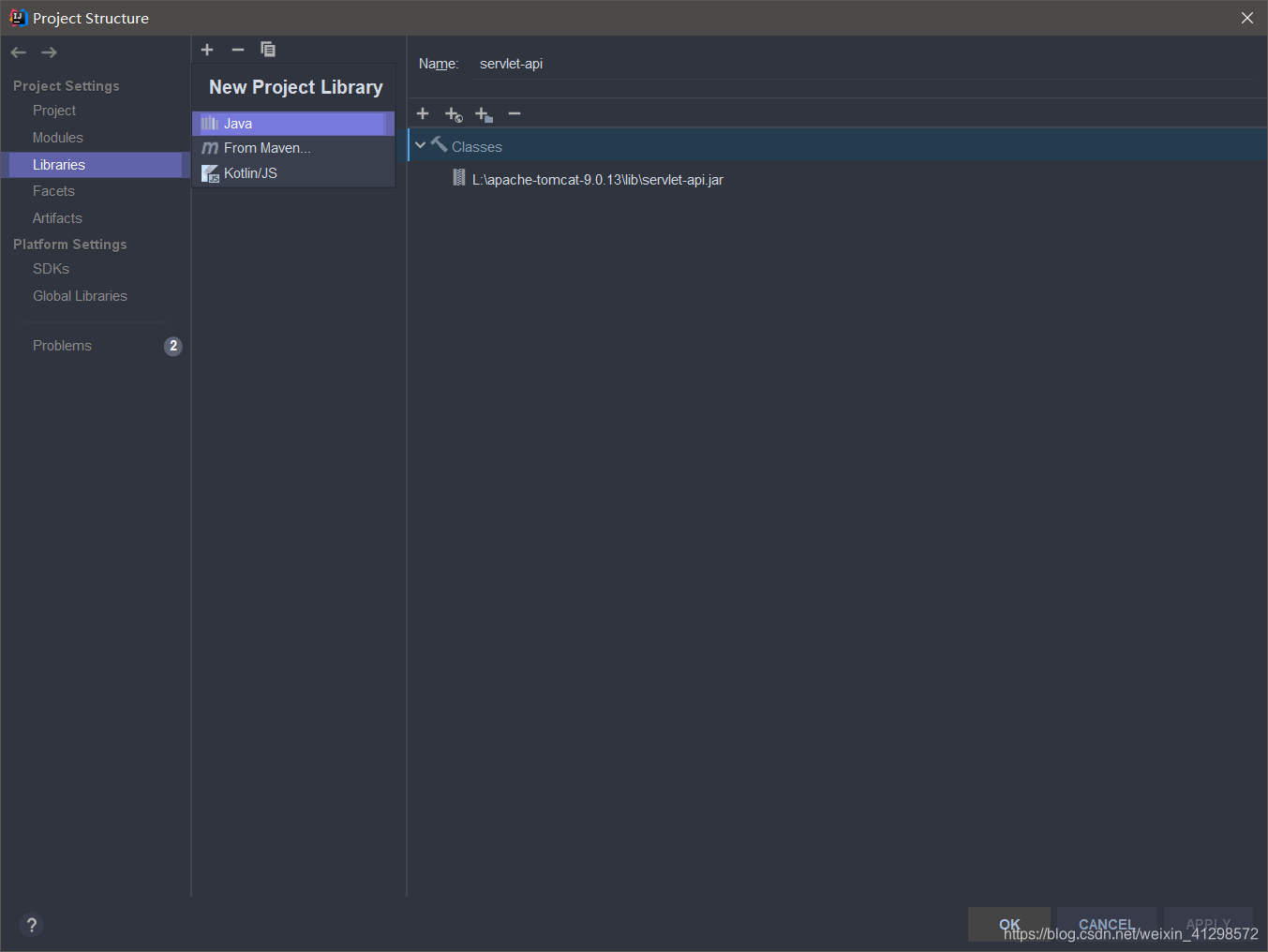Screen dimensions: 1268x952
Task: Click the forward navigation arrow
Action: 48,52
